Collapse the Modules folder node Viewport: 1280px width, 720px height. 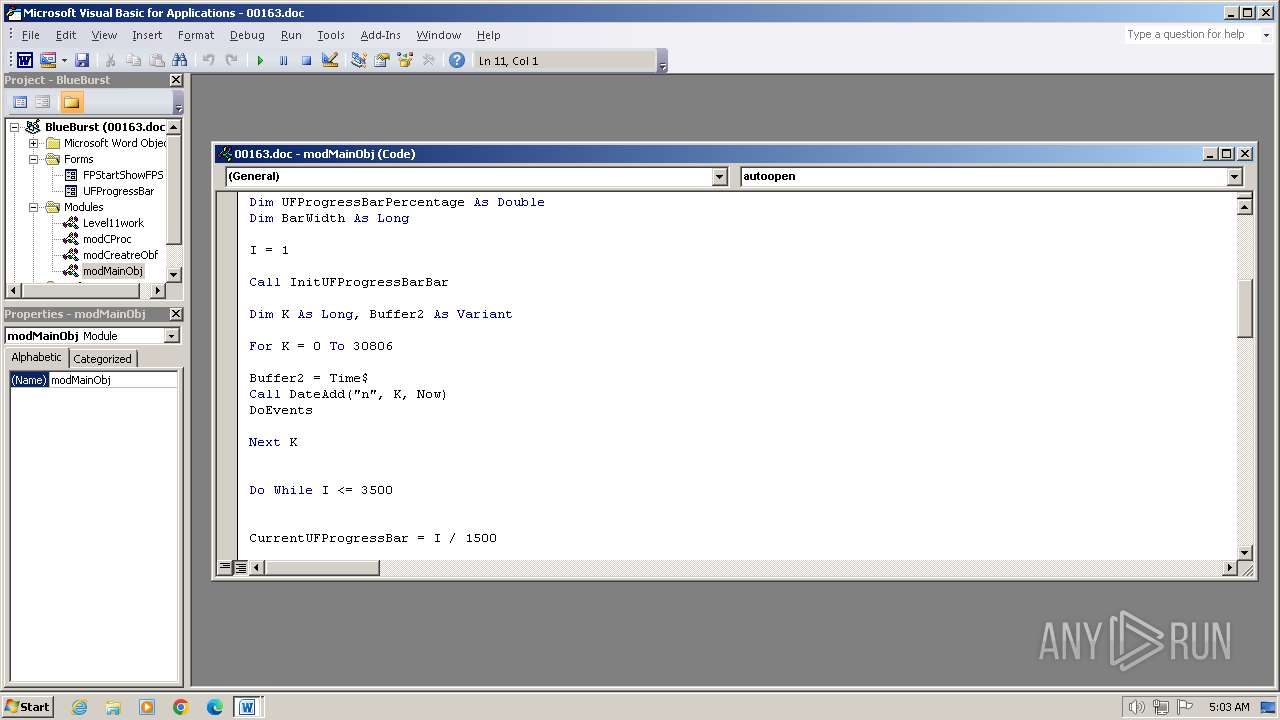[34, 207]
